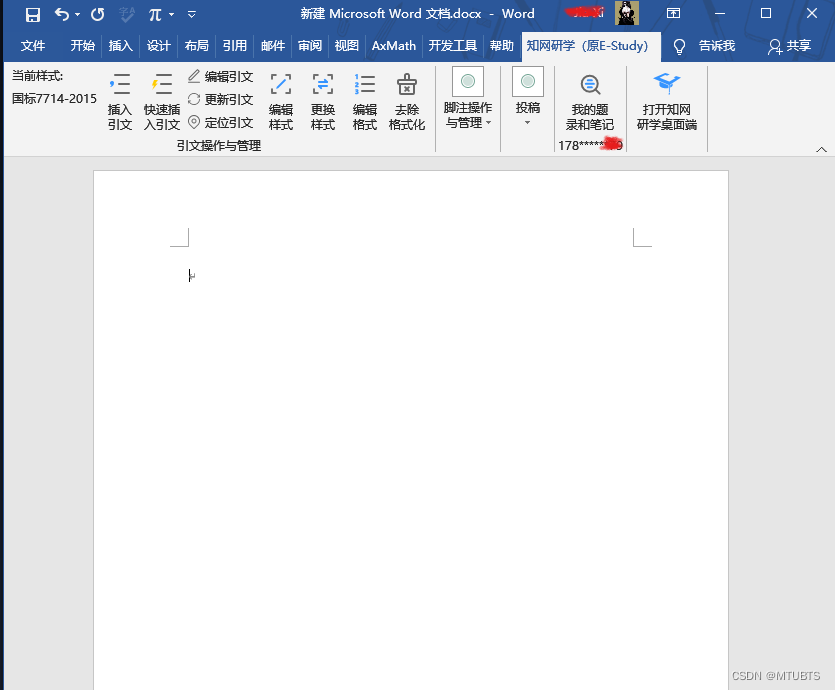Open the 投稿 submission dropdown
Image resolution: width=835 pixels, height=690 pixels.
pyautogui.click(x=528, y=97)
